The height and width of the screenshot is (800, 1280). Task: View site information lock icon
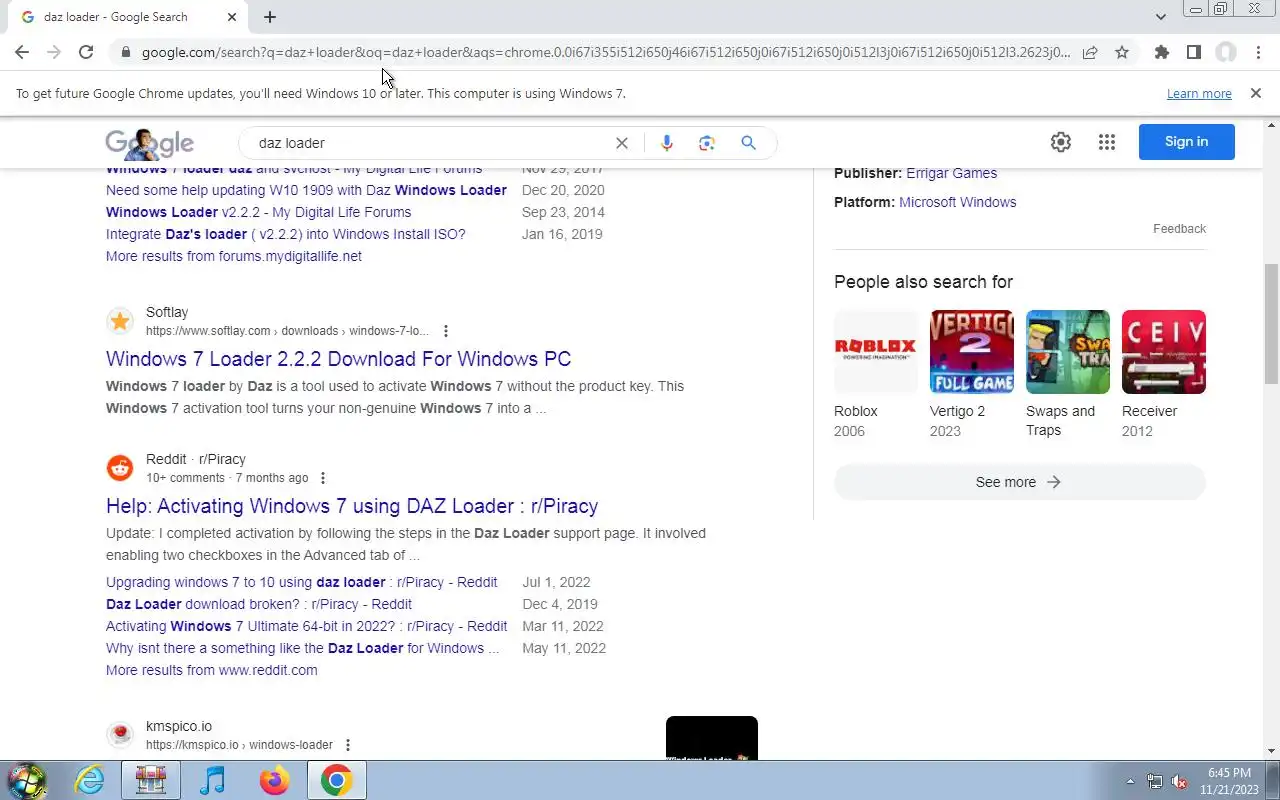125,52
